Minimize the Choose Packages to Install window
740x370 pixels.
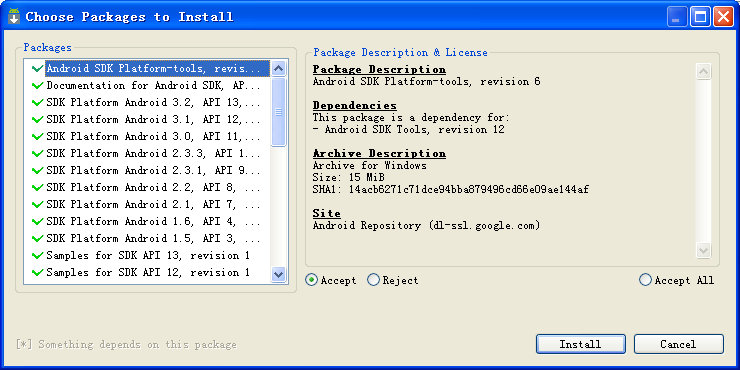click(677, 17)
